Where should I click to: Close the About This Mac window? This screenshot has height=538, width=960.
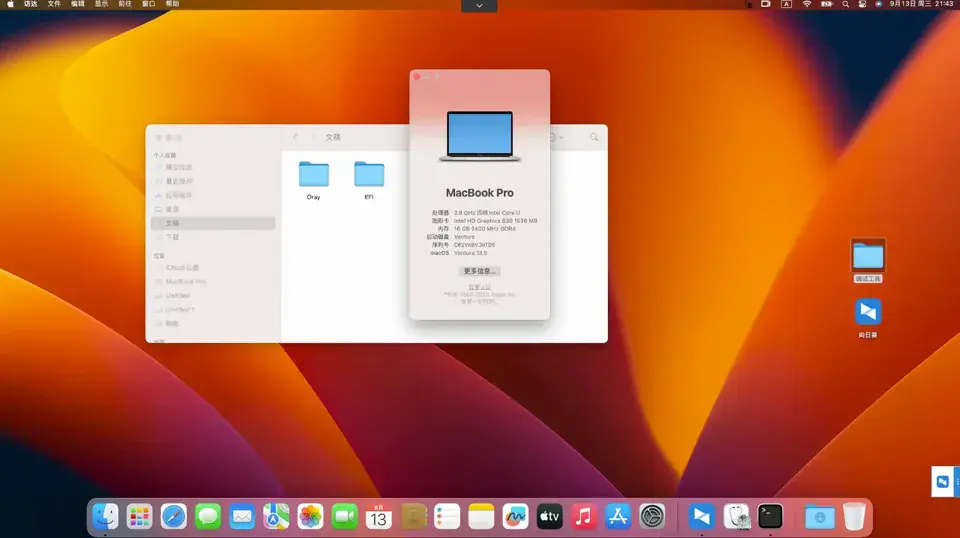(x=417, y=77)
